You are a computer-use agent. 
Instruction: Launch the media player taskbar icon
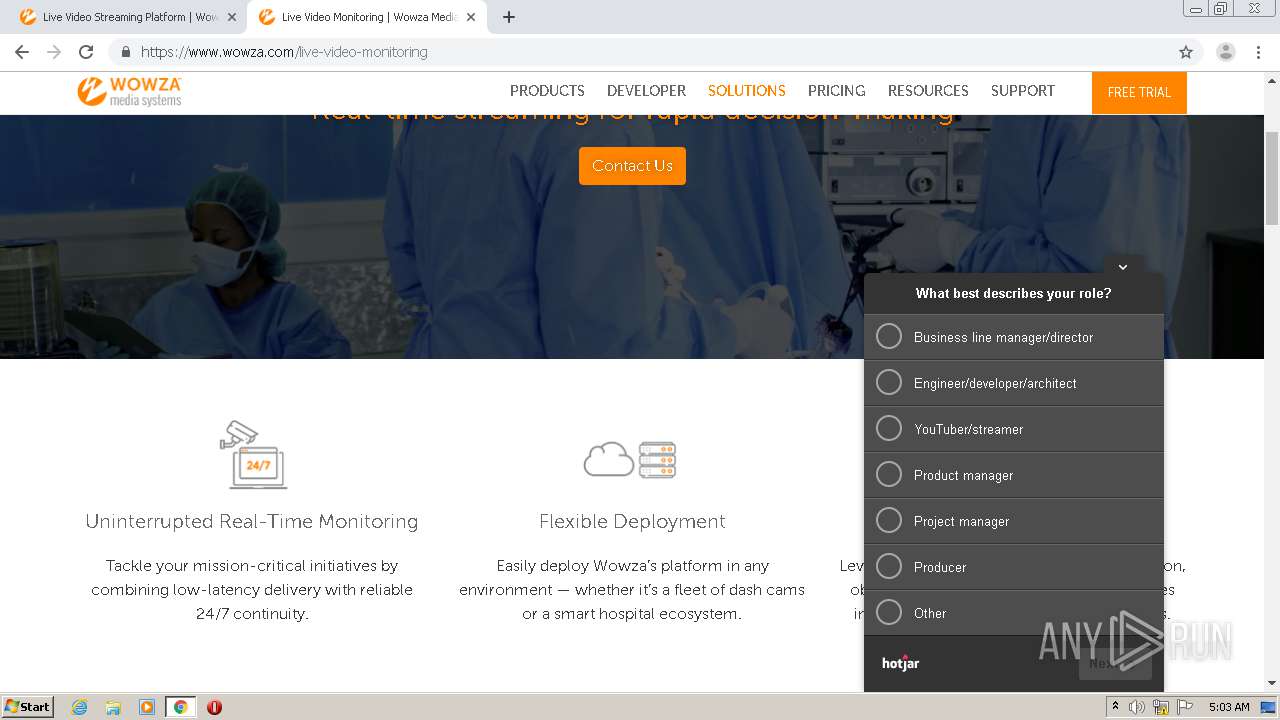[147, 707]
